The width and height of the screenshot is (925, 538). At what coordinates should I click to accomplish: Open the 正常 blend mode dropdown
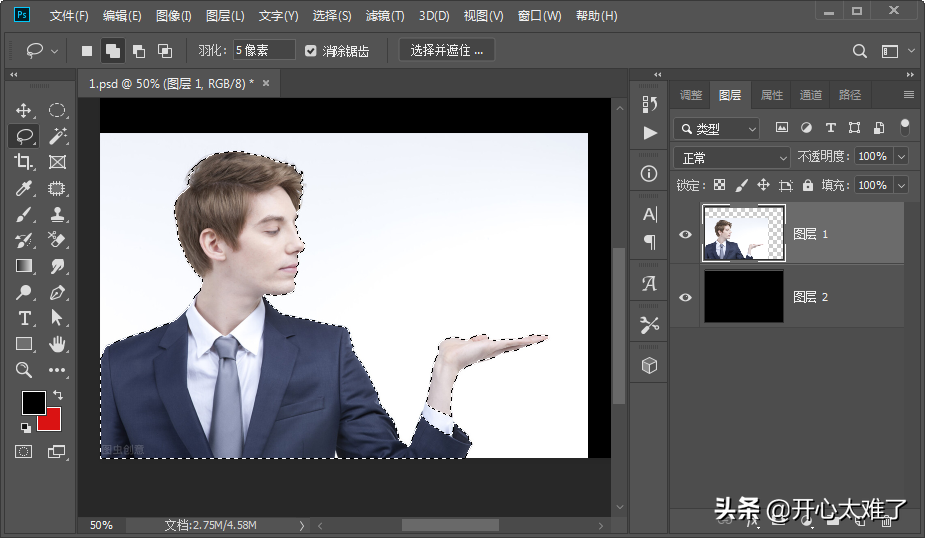coord(732,158)
